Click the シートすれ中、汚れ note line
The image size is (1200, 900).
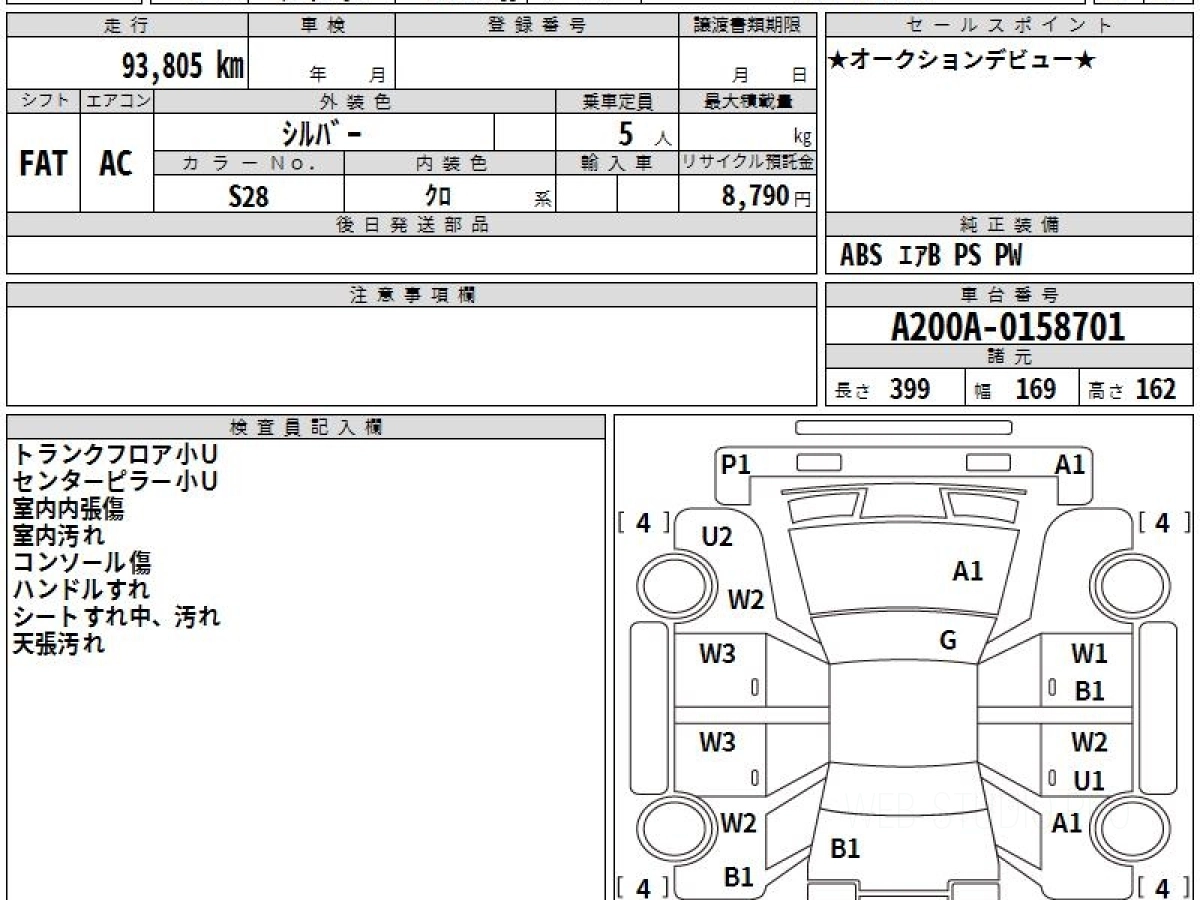pyautogui.click(x=116, y=617)
